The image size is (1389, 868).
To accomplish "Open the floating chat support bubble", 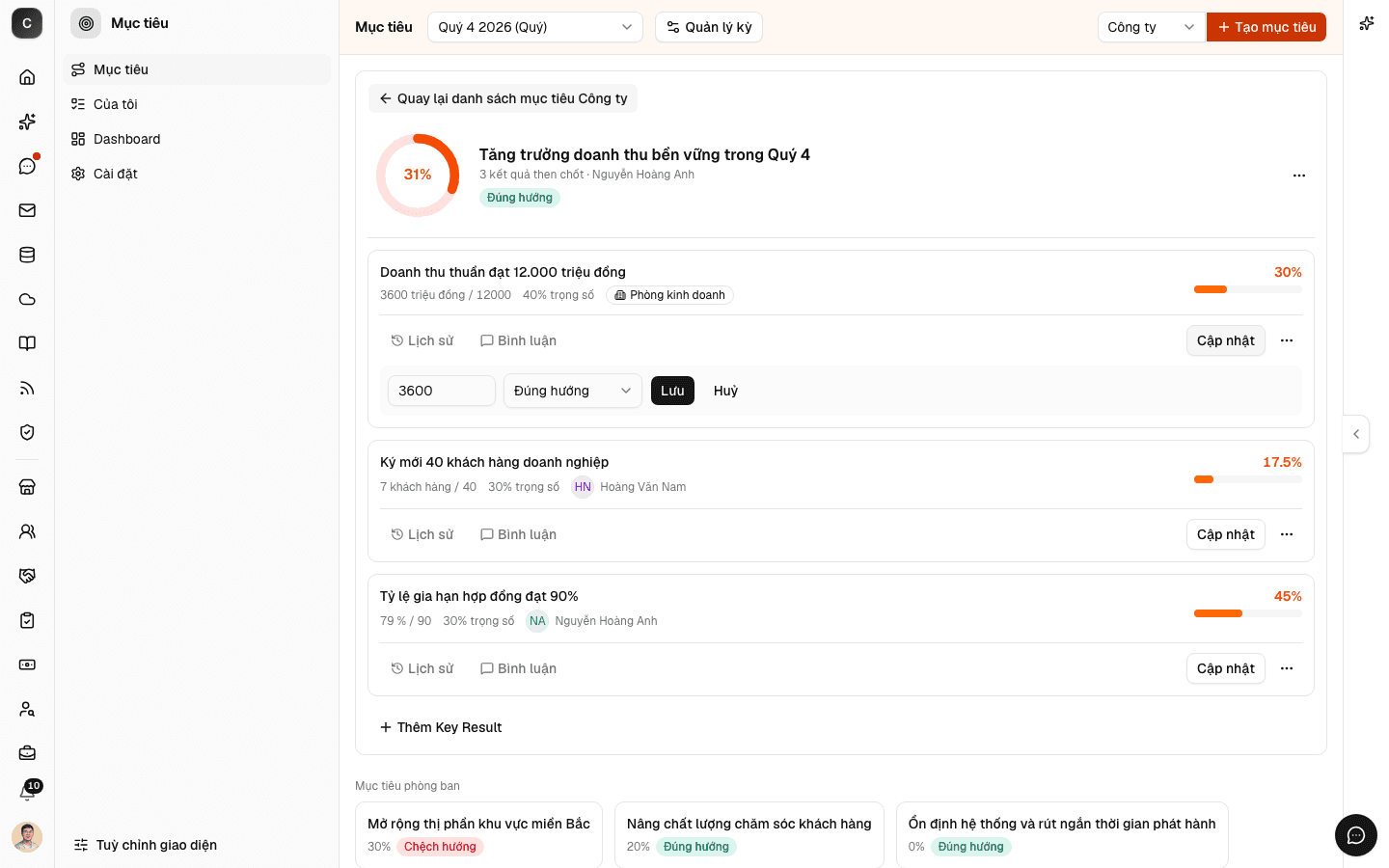I will (x=1356, y=835).
